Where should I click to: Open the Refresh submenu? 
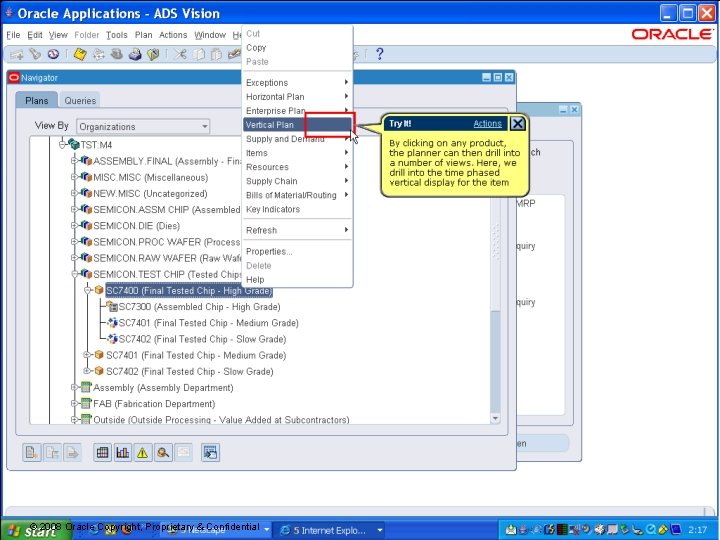point(297,231)
